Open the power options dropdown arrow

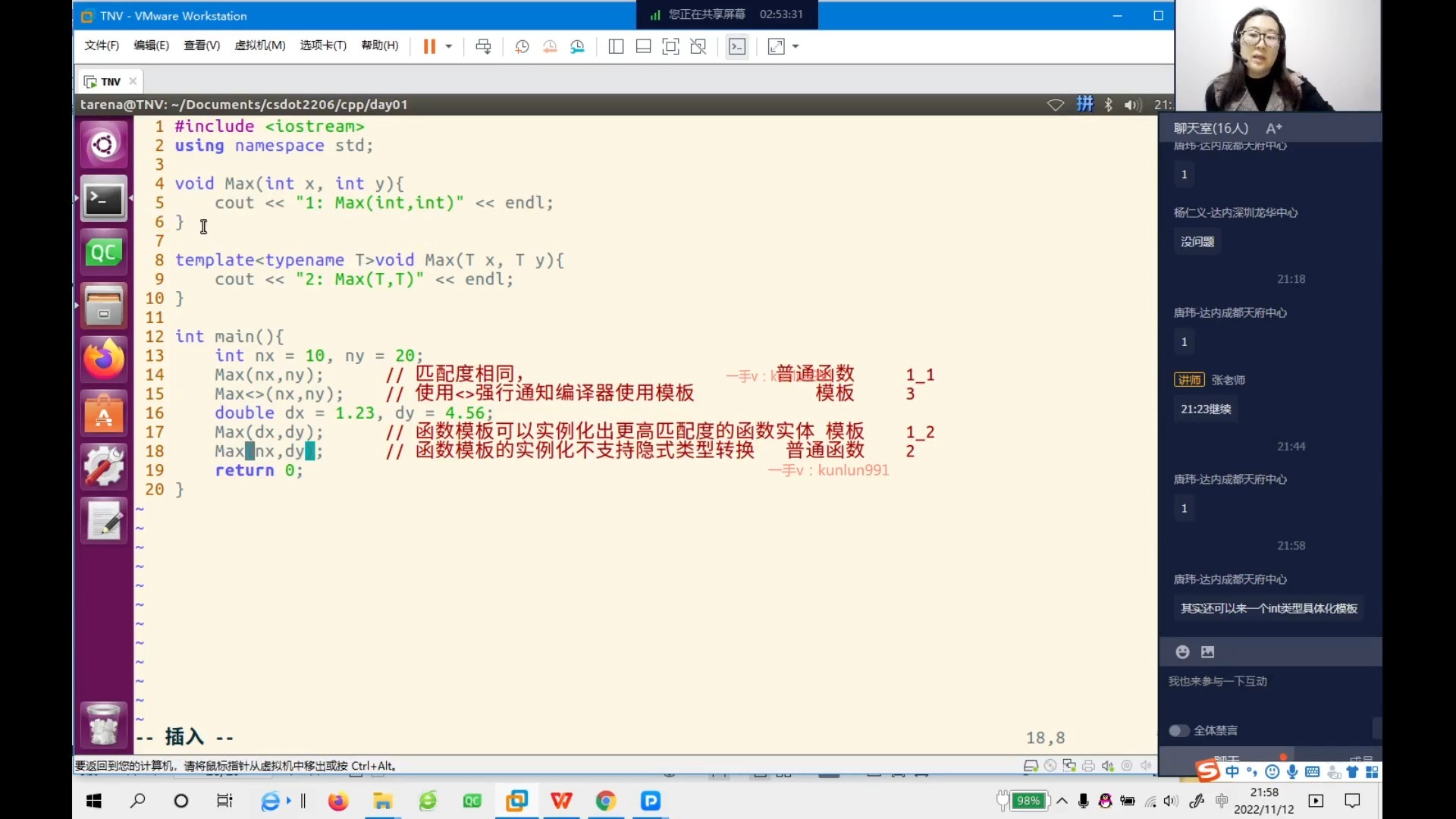pyautogui.click(x=449, y=46)
